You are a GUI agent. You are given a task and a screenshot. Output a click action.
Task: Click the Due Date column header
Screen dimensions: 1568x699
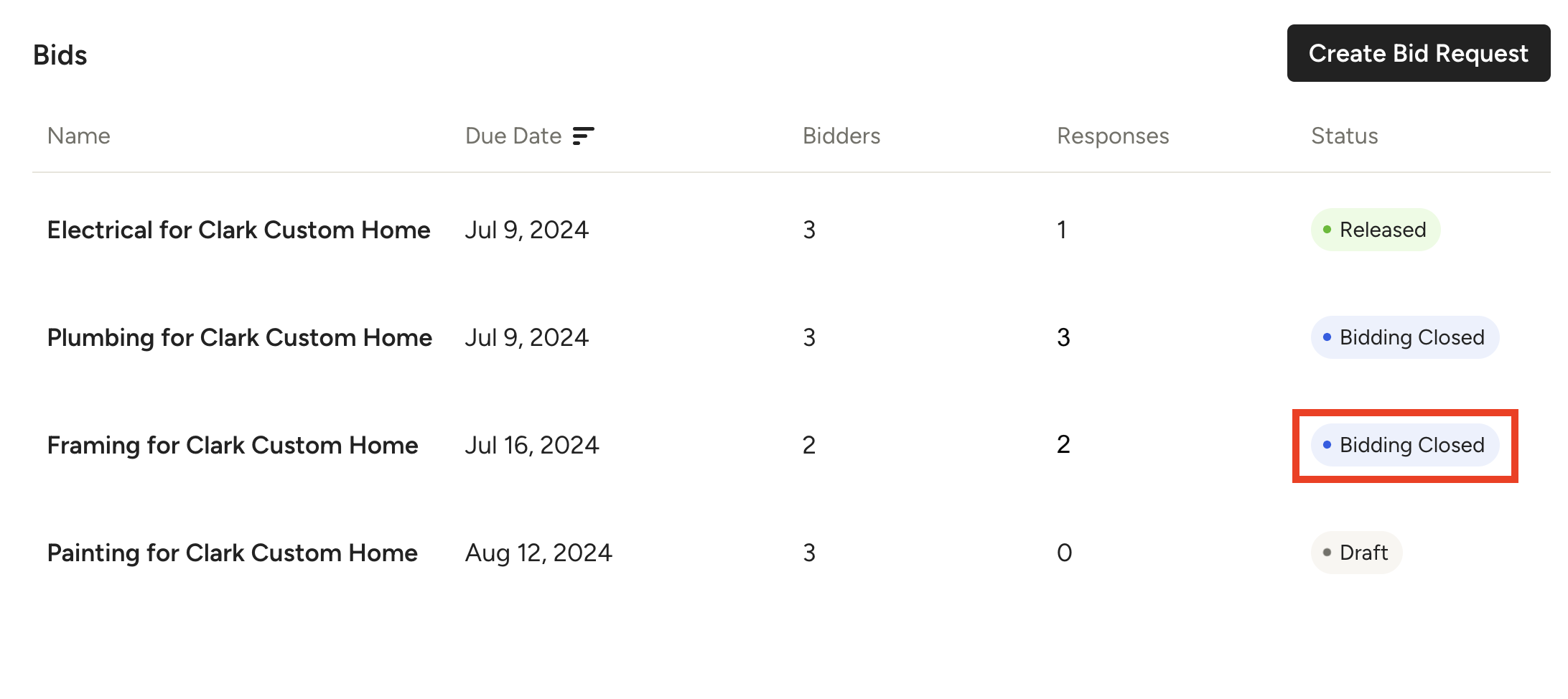tap(513, 136)
